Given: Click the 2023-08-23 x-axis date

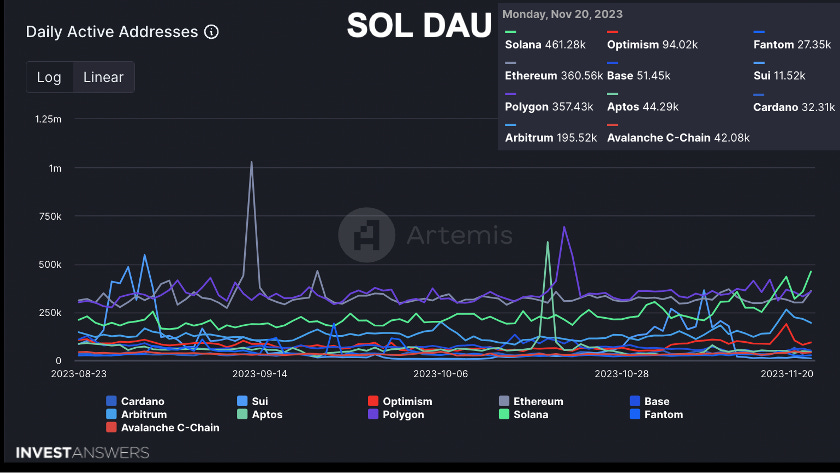Looking at the screenshot, I should 79,373.
